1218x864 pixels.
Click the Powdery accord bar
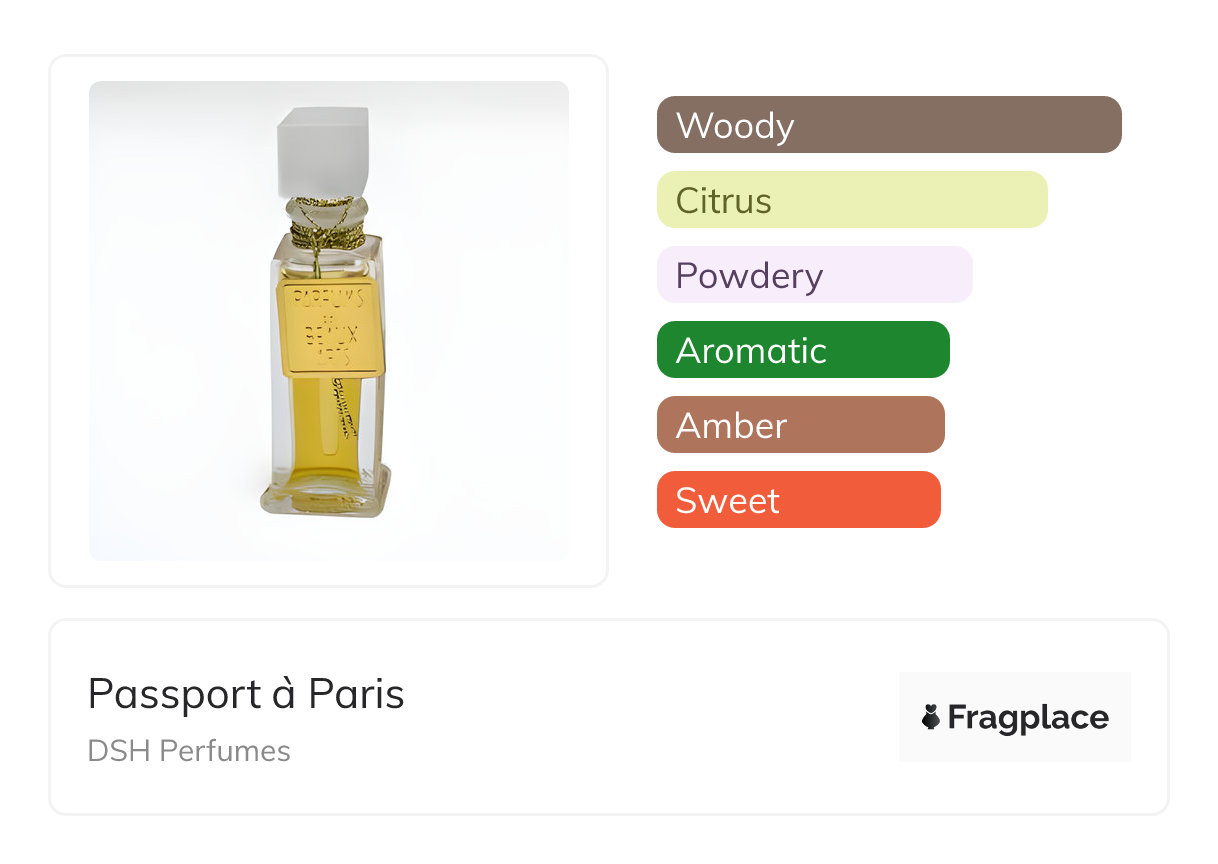(x=814, y=275)
